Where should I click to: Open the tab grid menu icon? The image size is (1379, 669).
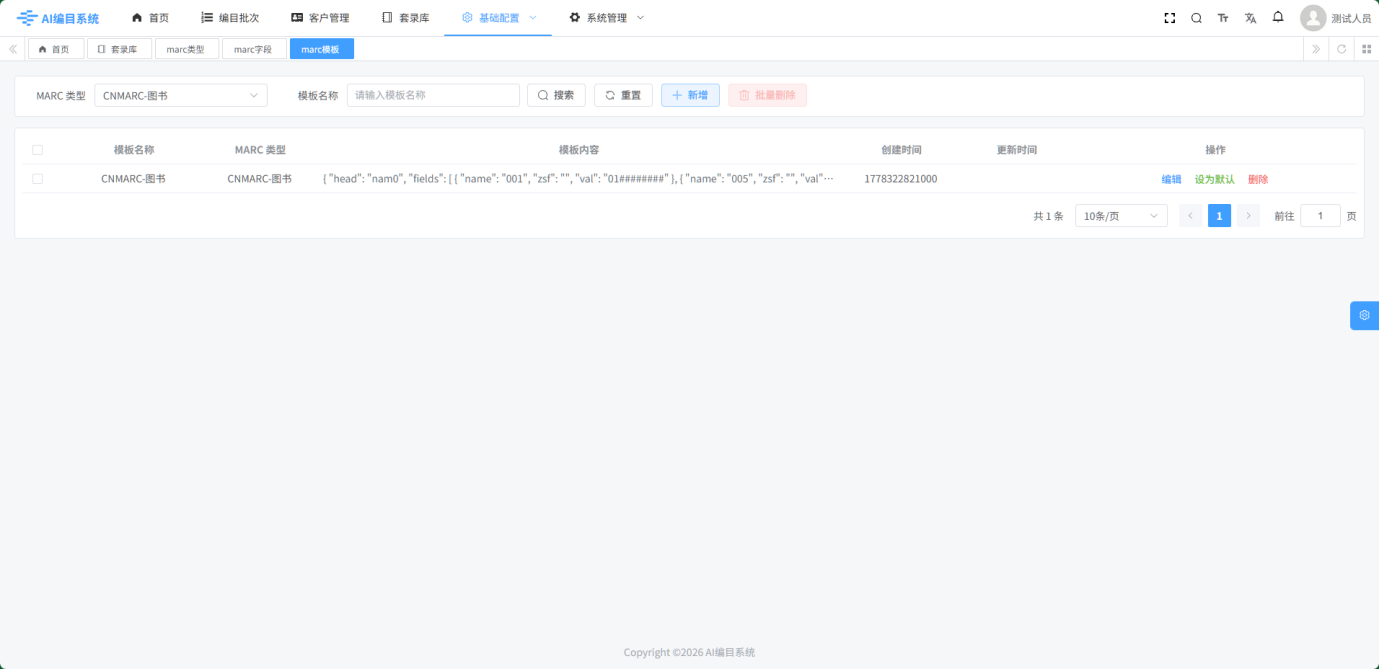(1367, 49)
